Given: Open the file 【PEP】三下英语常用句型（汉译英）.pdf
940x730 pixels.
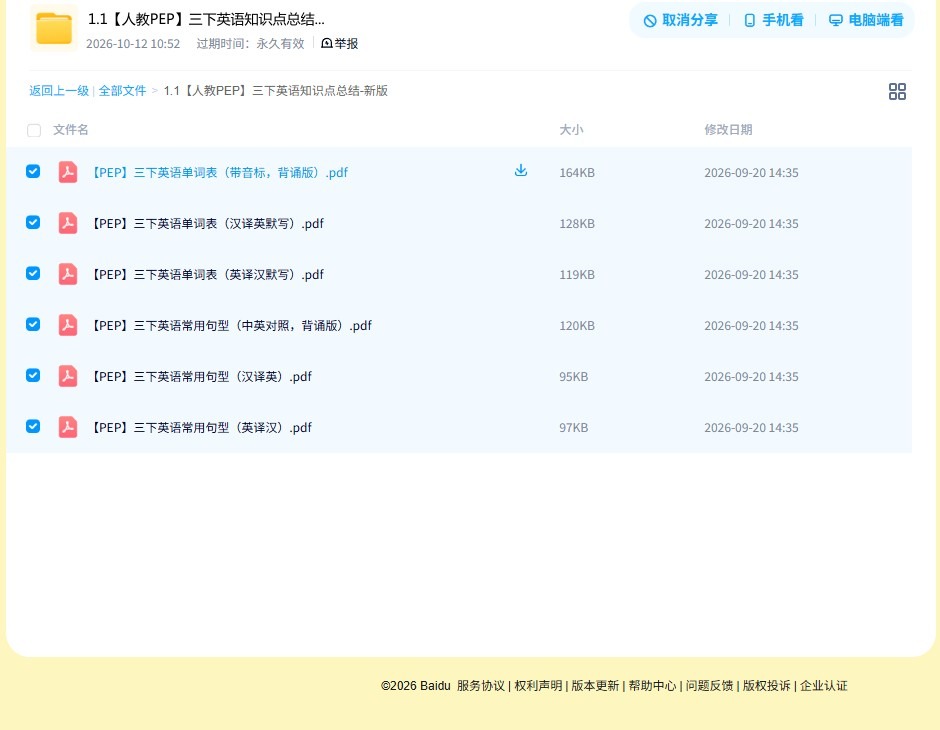Looking at the screenshot, I should pyautogui.click(x=201, y=376).
